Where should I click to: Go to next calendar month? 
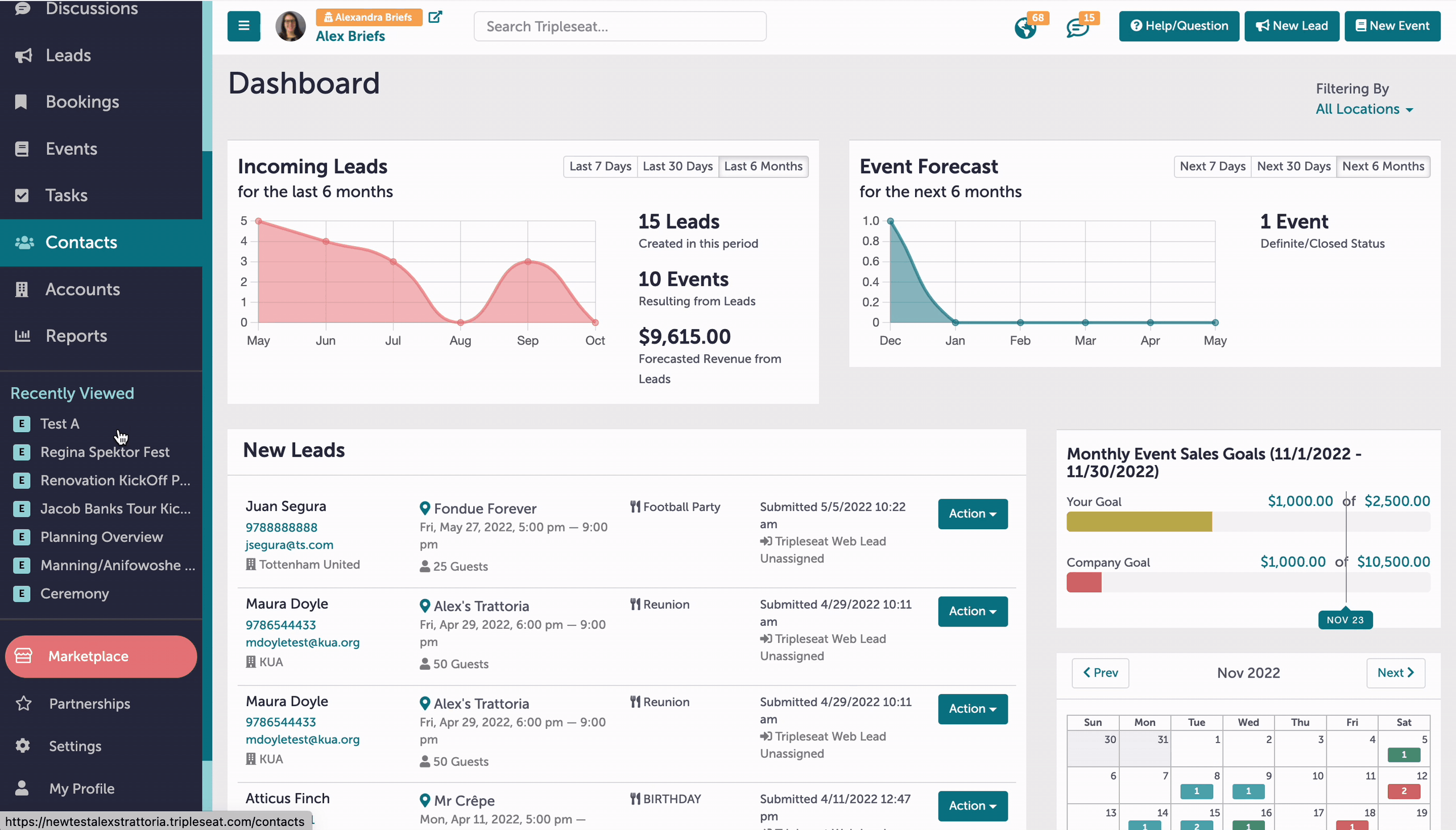1396,673
